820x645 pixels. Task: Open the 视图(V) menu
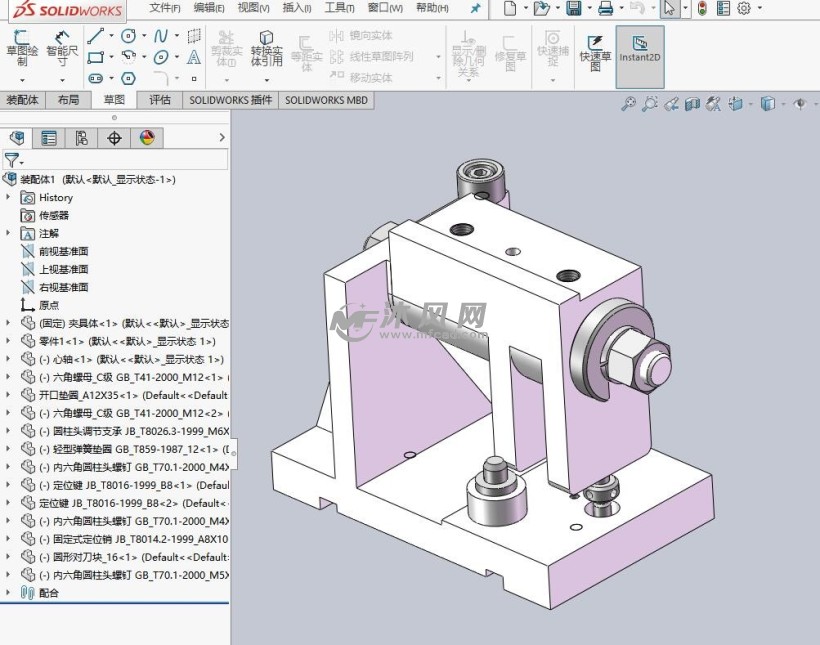(x=253, y=8)
